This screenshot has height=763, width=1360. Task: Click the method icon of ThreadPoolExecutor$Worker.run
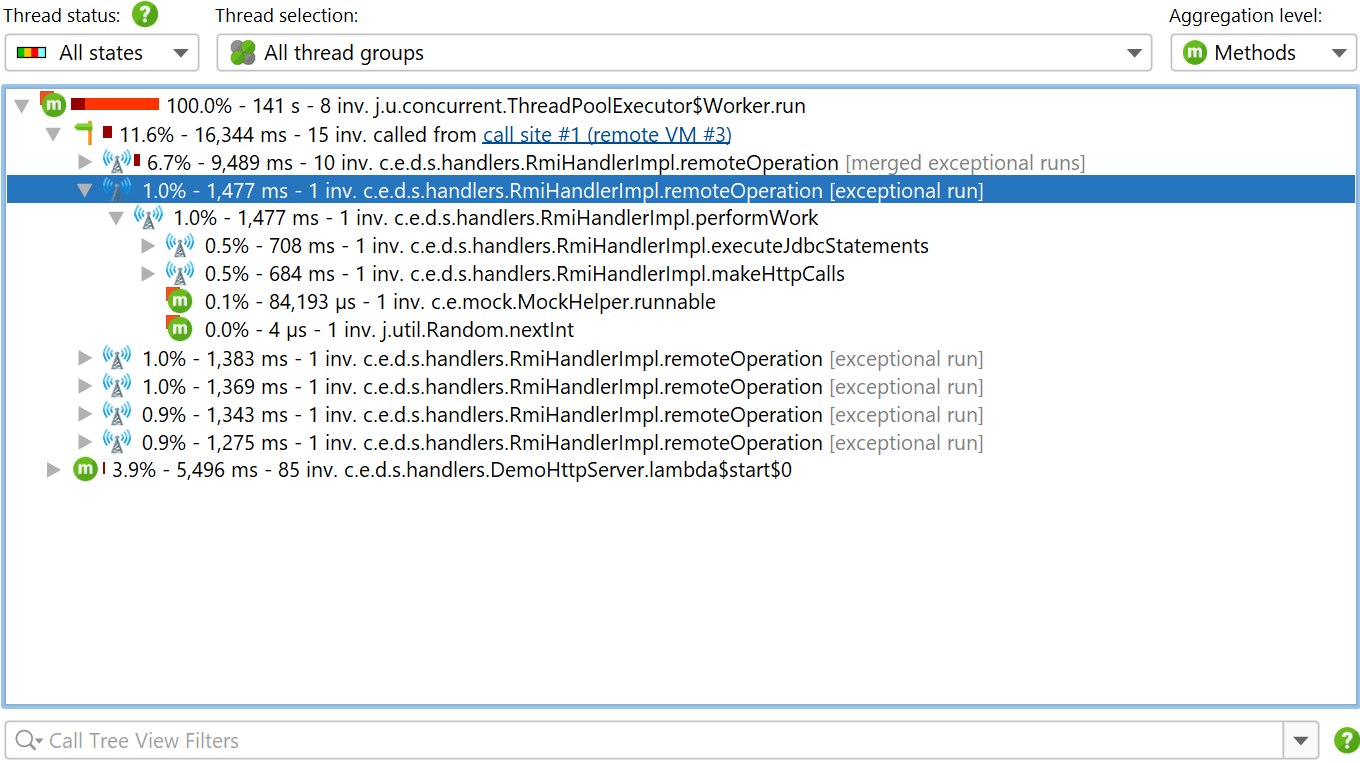(53, 105)
